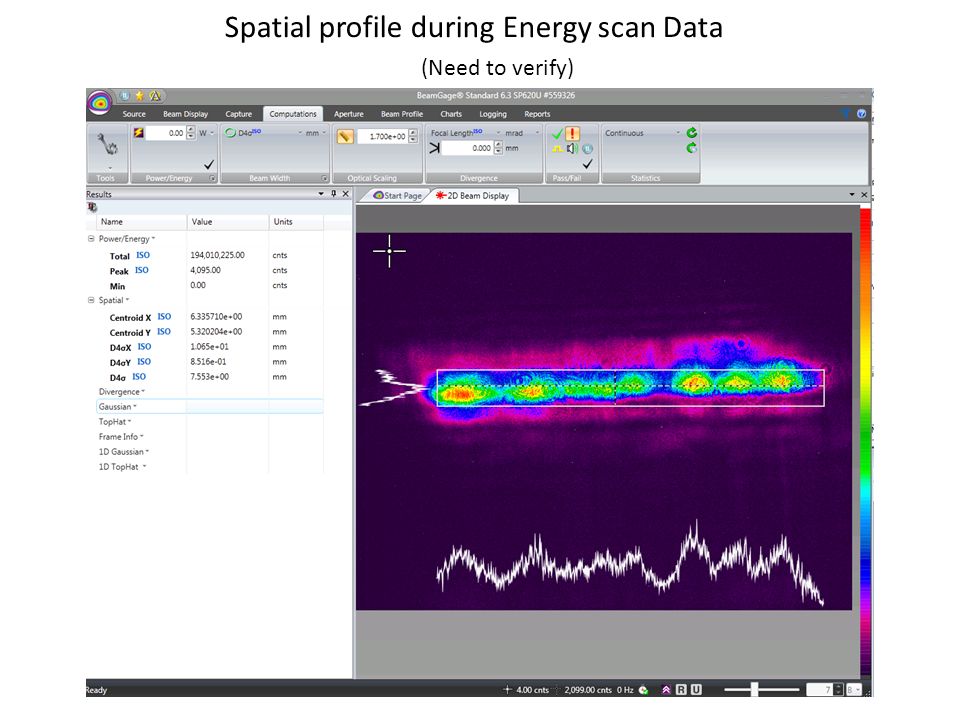Open the Power/Energy group dialog launcher
This screenshot has width=960, height=720.
212,178
